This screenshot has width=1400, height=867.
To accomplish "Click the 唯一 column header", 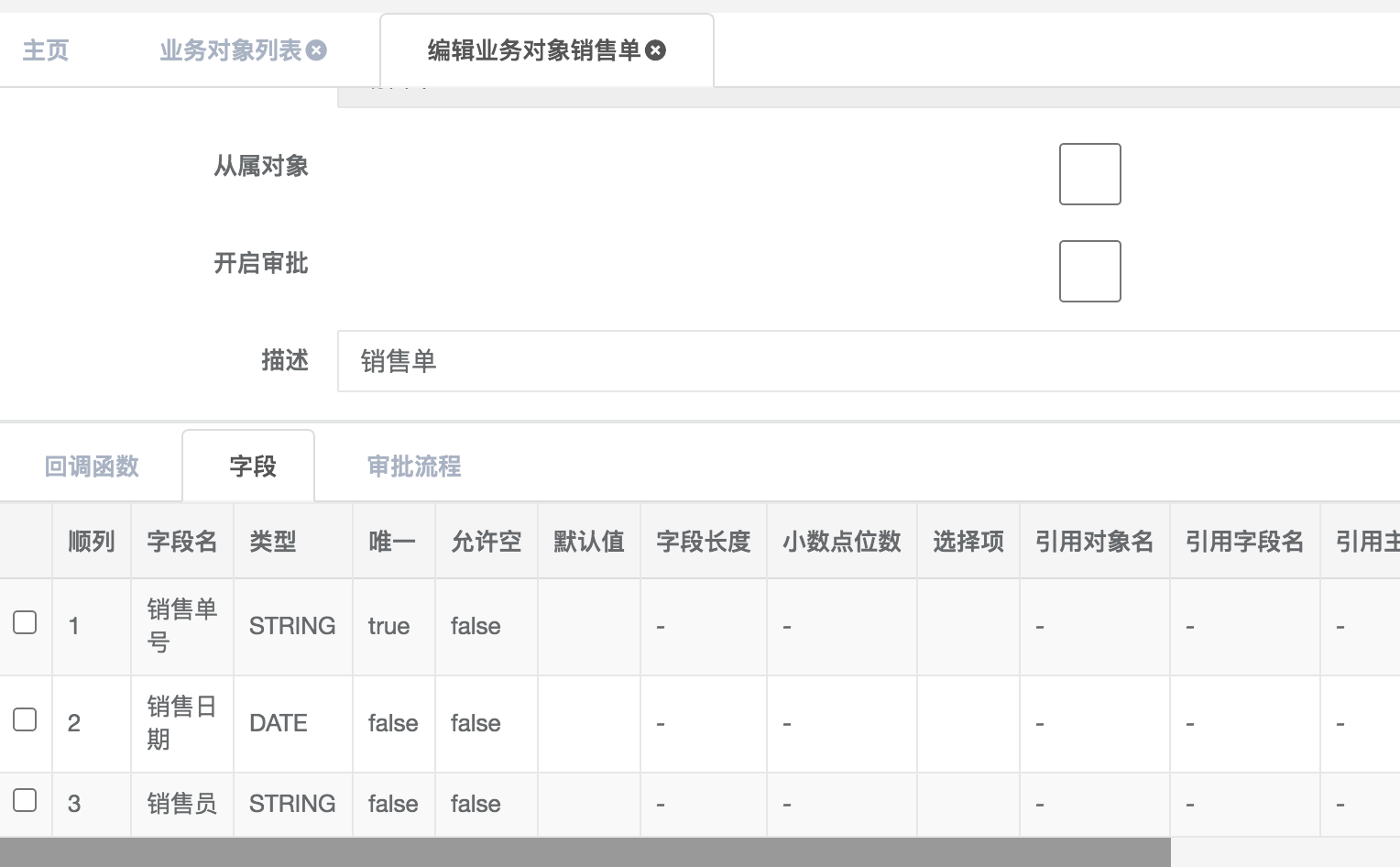I will coord(394,542).
